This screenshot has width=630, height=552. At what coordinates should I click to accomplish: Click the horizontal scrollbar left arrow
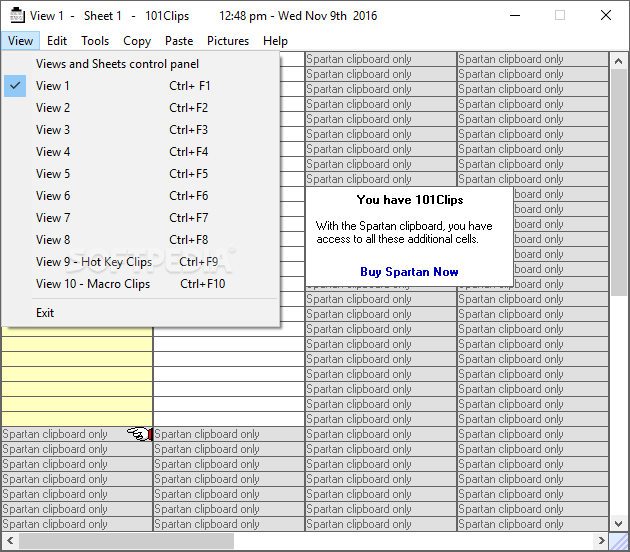(x=10, y=541)
